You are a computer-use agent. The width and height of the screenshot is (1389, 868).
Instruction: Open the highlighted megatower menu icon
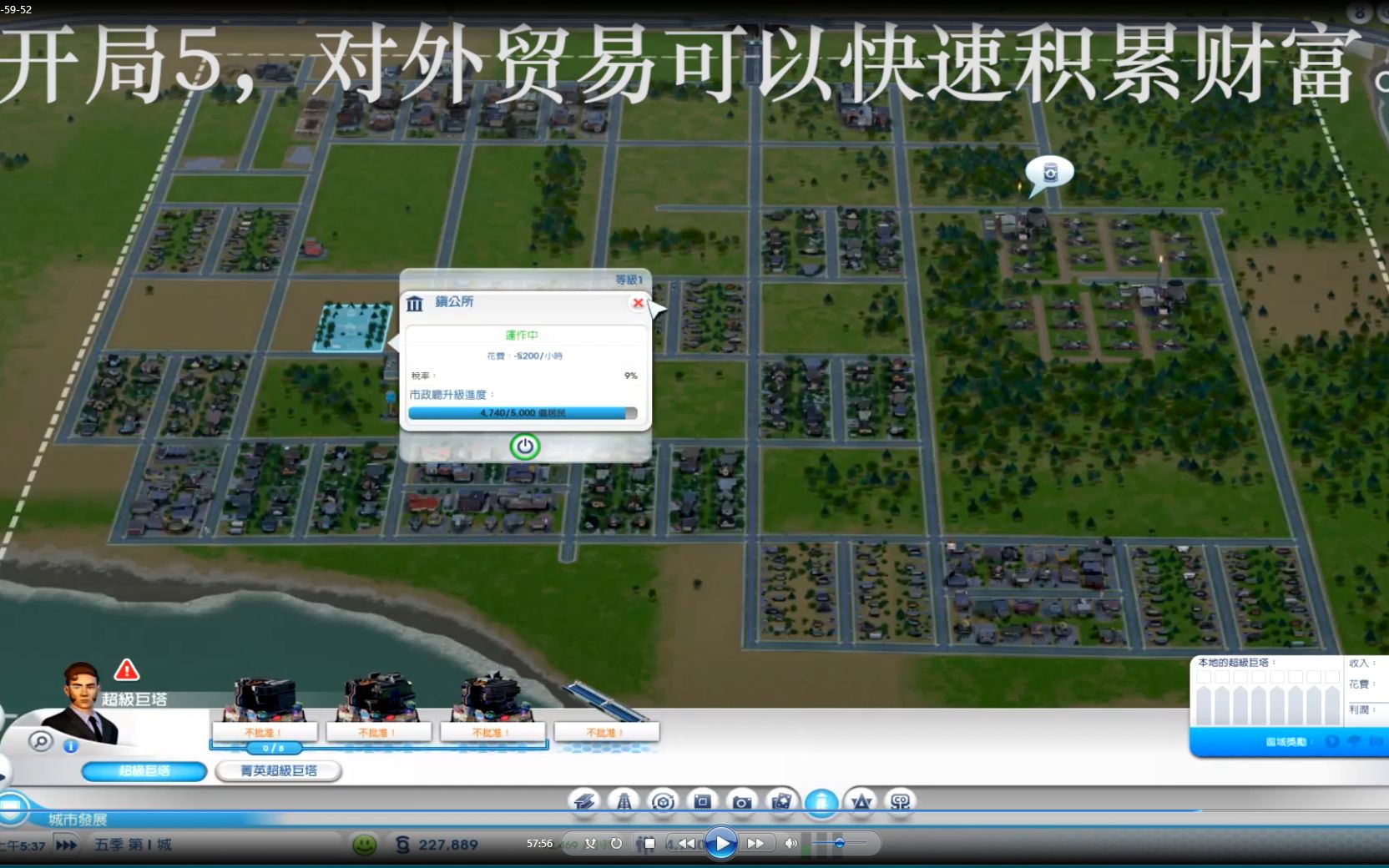click(821, 802)
